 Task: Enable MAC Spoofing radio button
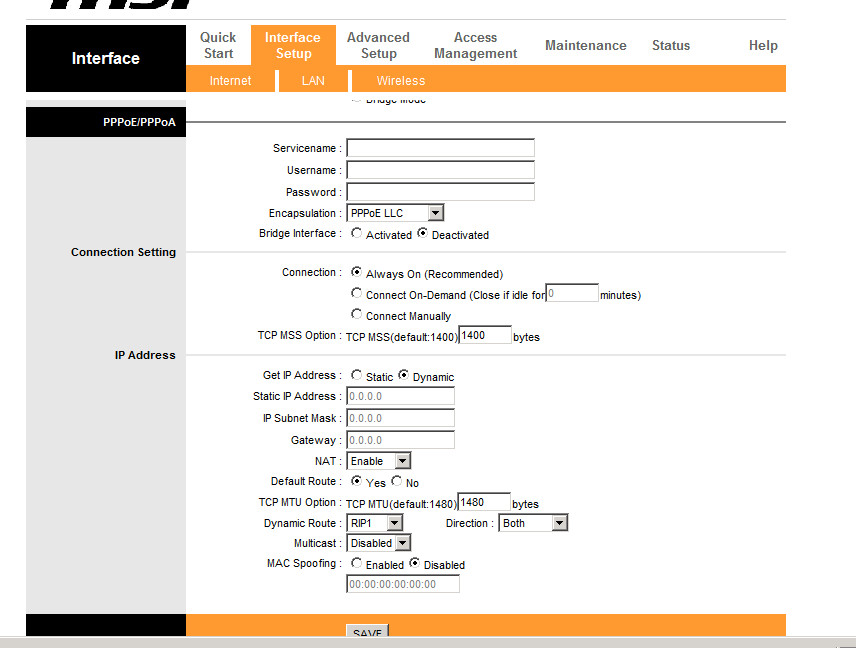tap(356, 563)
